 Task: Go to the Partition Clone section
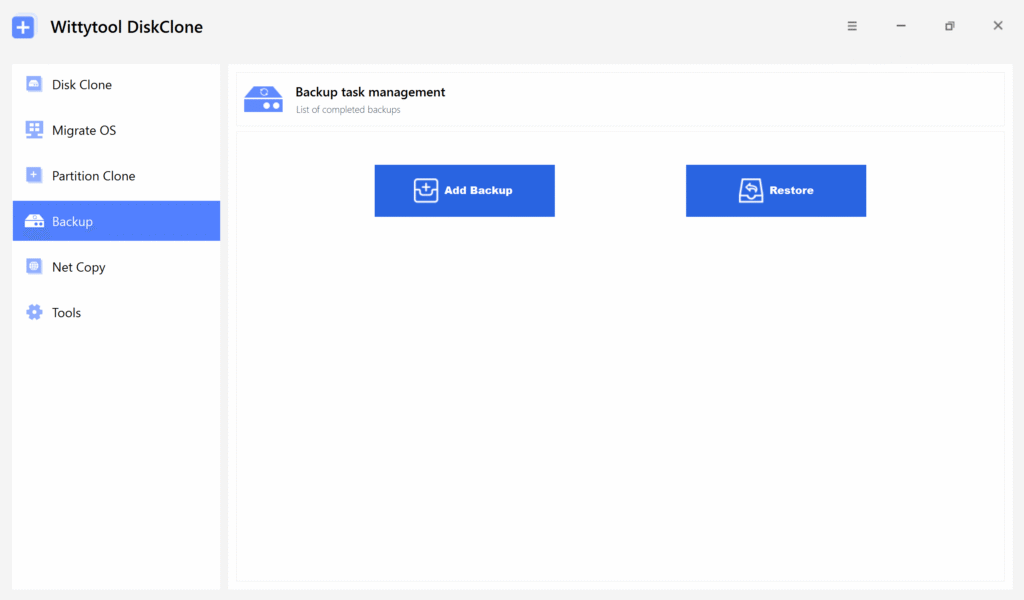coord(116,176)
